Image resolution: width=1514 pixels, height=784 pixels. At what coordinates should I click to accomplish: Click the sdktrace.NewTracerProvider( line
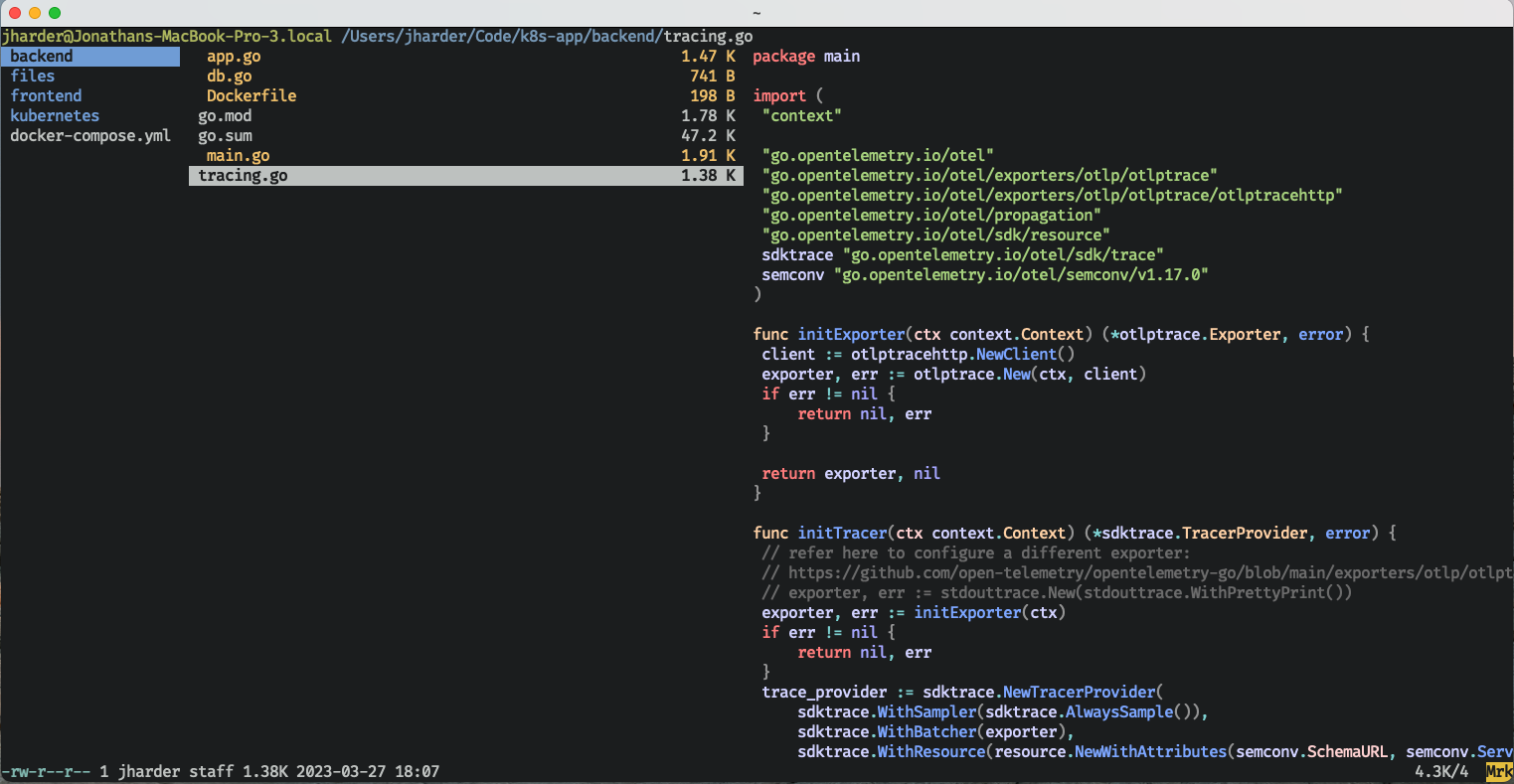pos(962,693)
